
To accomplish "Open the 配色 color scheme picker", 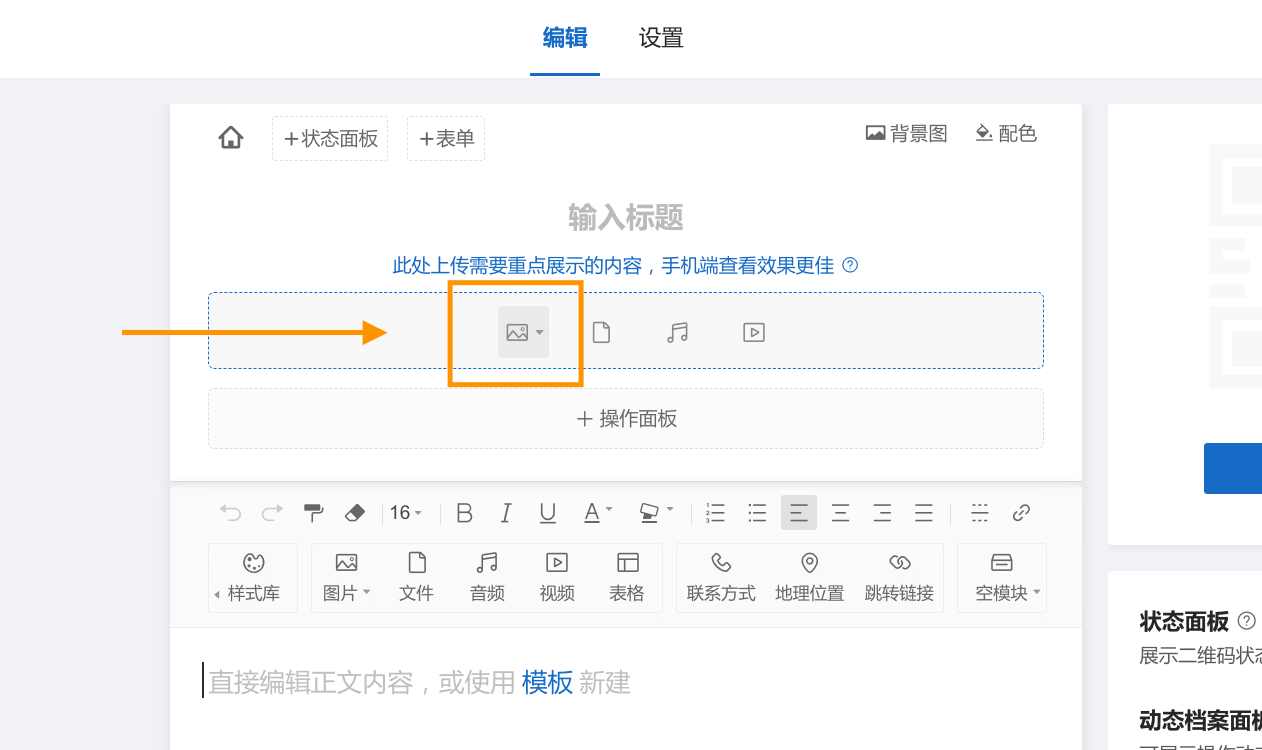I will coord(1006,133).
